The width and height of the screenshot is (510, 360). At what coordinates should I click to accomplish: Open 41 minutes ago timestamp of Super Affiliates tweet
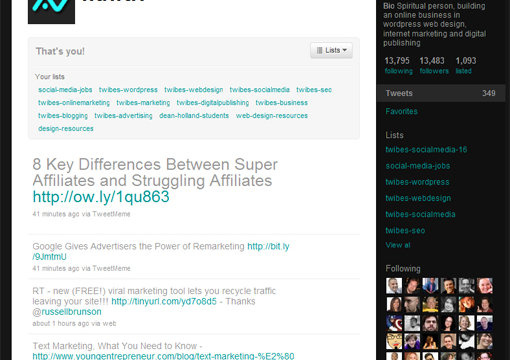tap(56, 214)
